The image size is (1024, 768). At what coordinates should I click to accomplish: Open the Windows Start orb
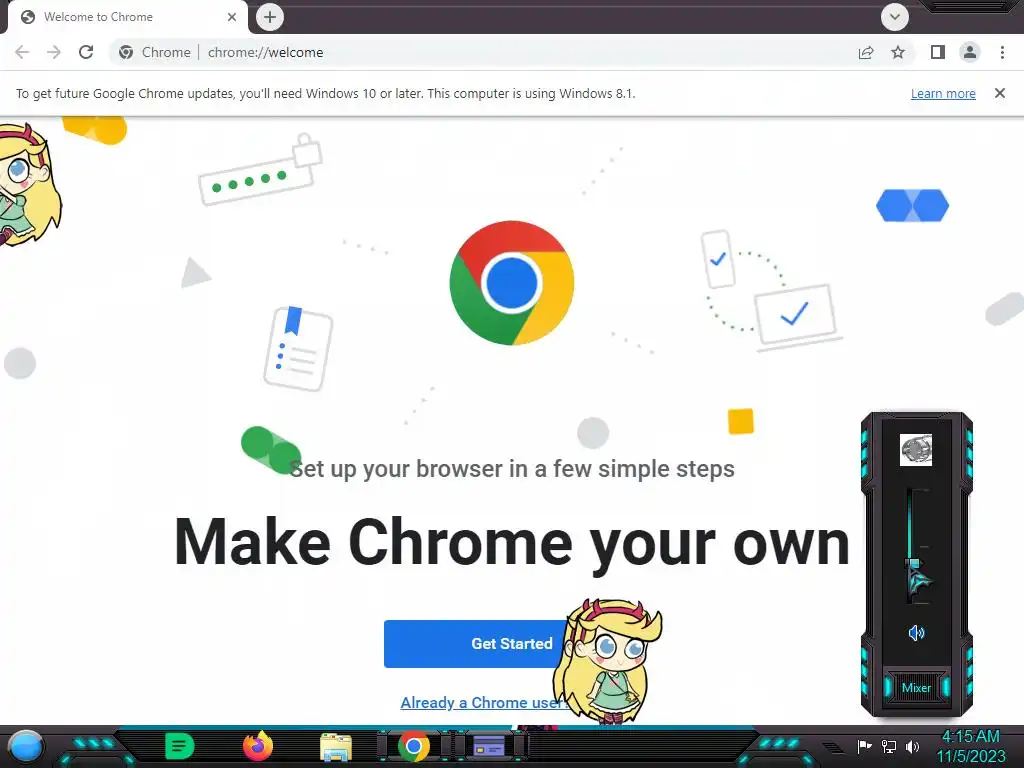[25, 747]
